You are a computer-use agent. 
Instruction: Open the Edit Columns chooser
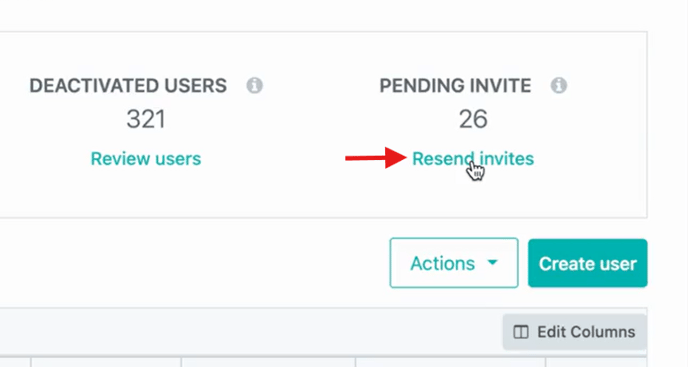575,332
